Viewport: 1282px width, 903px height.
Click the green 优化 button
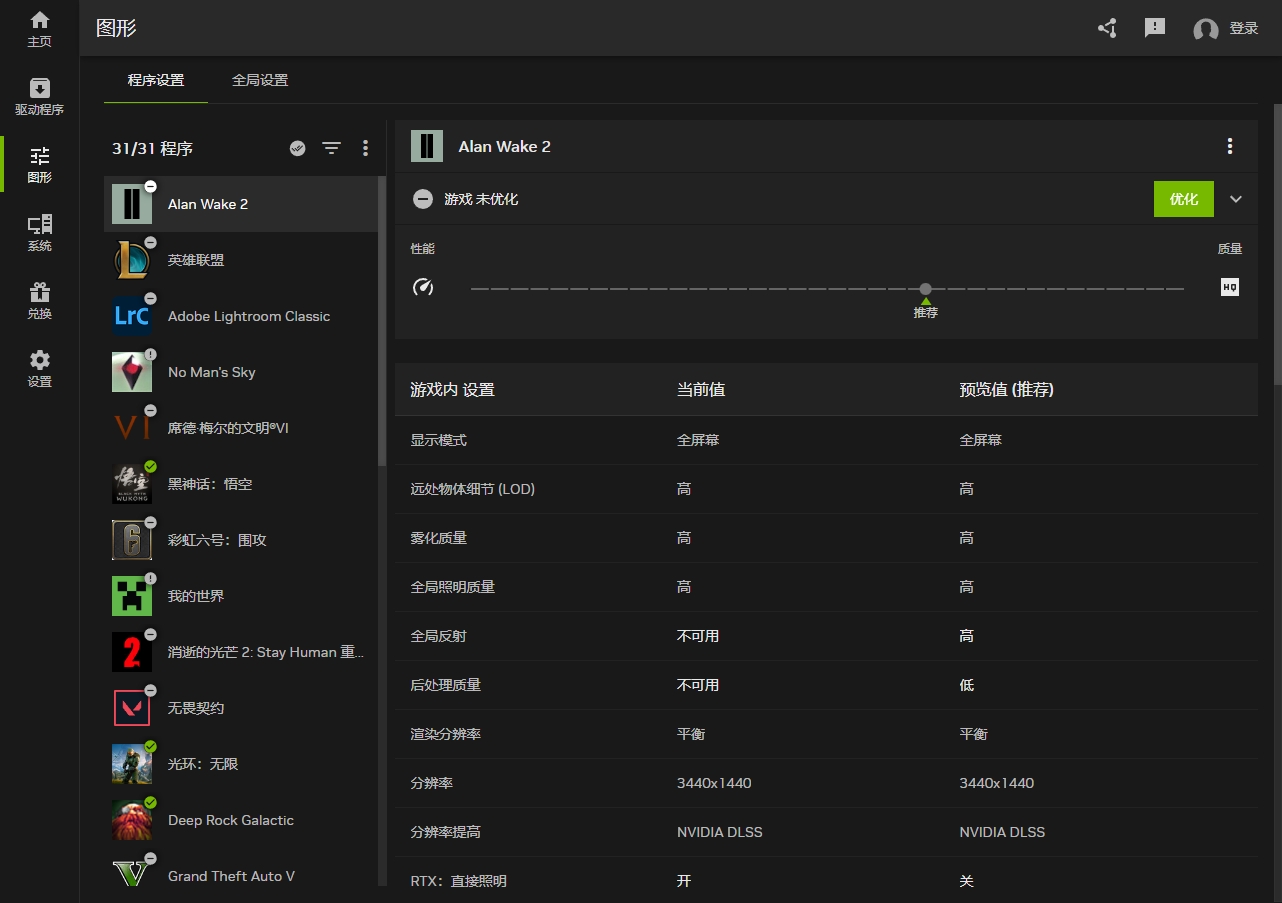[x=1183, y=199]
